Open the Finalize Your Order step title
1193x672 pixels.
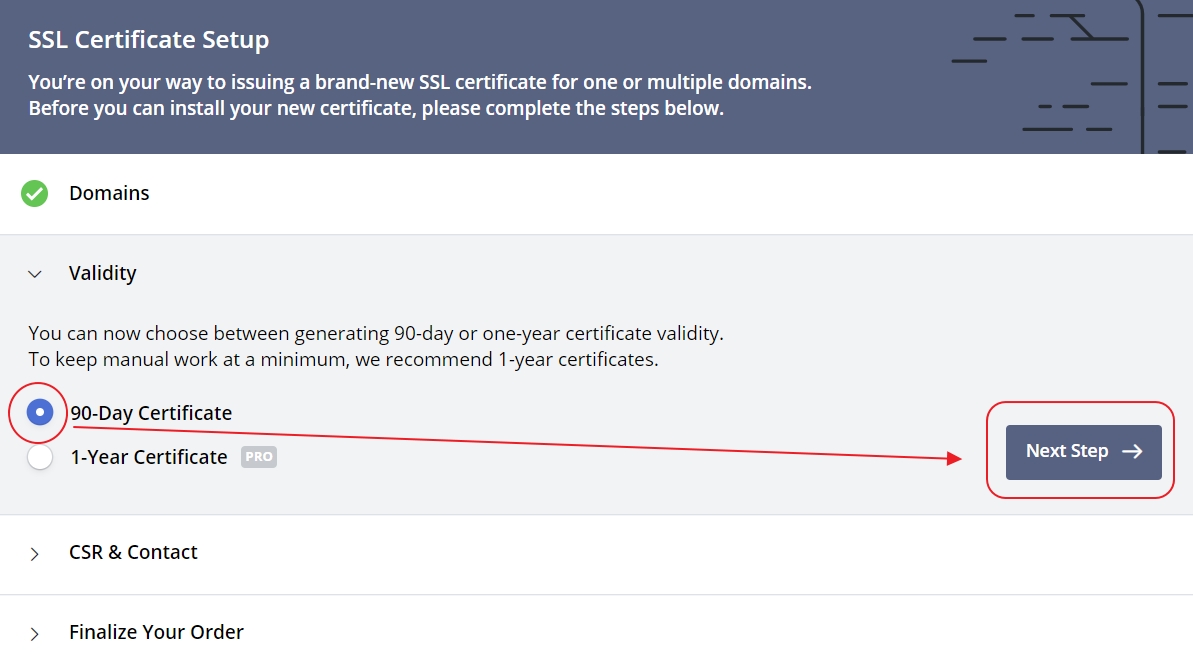coord(156,632)
